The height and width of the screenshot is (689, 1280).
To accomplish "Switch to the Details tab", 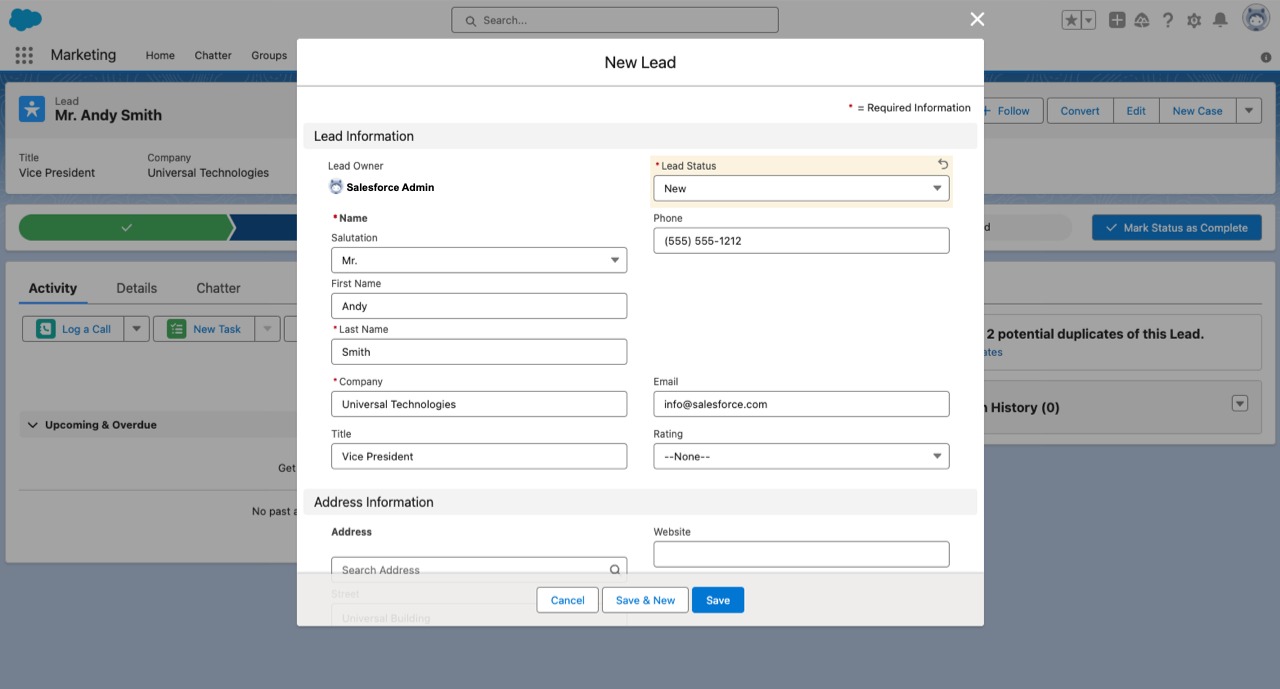I will (x=136, y=288).
